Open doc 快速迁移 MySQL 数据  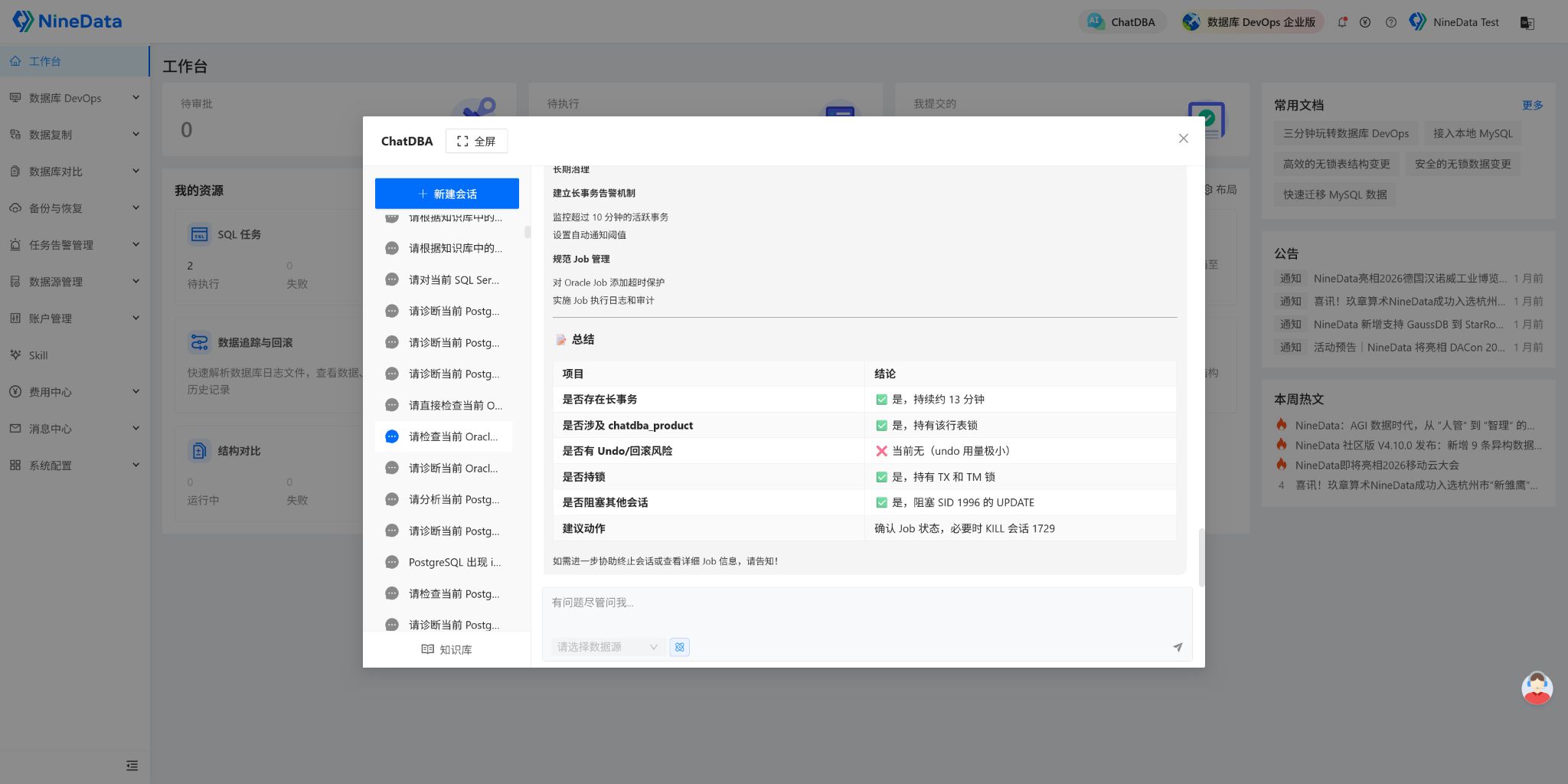click(1335, 194)
